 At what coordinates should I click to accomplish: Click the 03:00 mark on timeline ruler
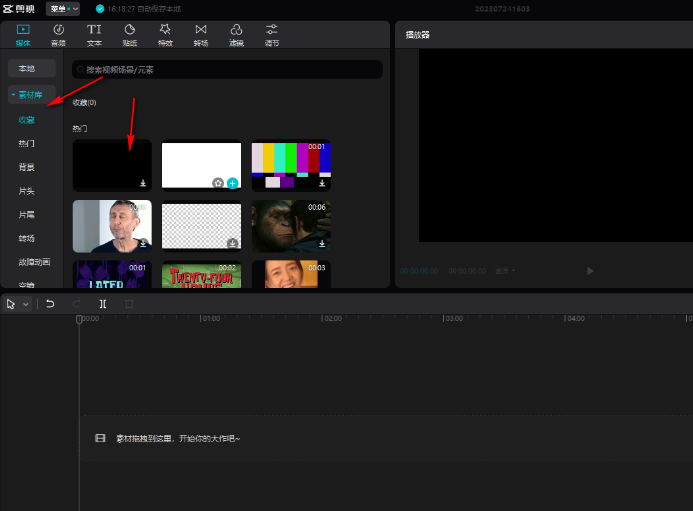pyautogui.click(x=453, y=318)
